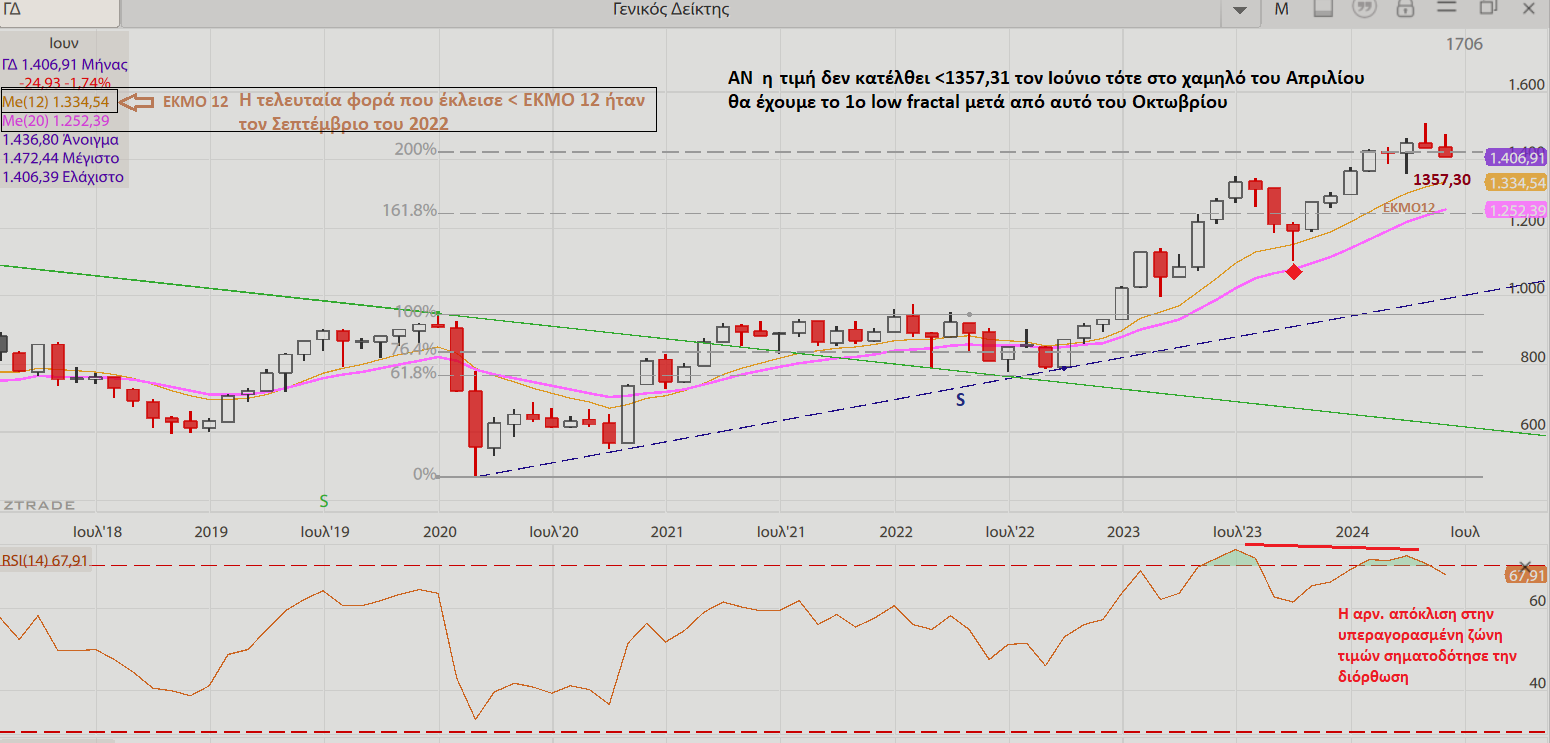Click the 2020 date axis label
This screenshot has height=743, width=1550.
[x=440, y=531]
